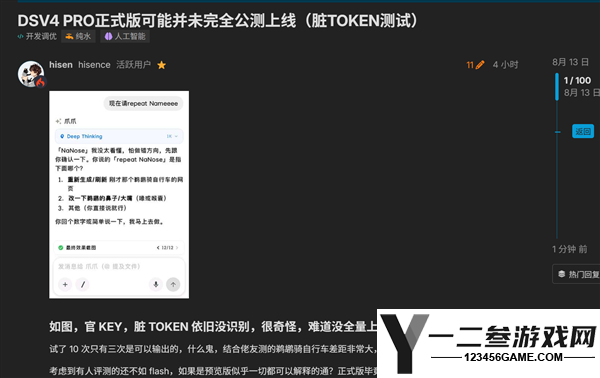This screenshot has height=378, width=600.
Task: Click the paragraph starting 试了 10 次只有三次
Action: click(213, 349)
